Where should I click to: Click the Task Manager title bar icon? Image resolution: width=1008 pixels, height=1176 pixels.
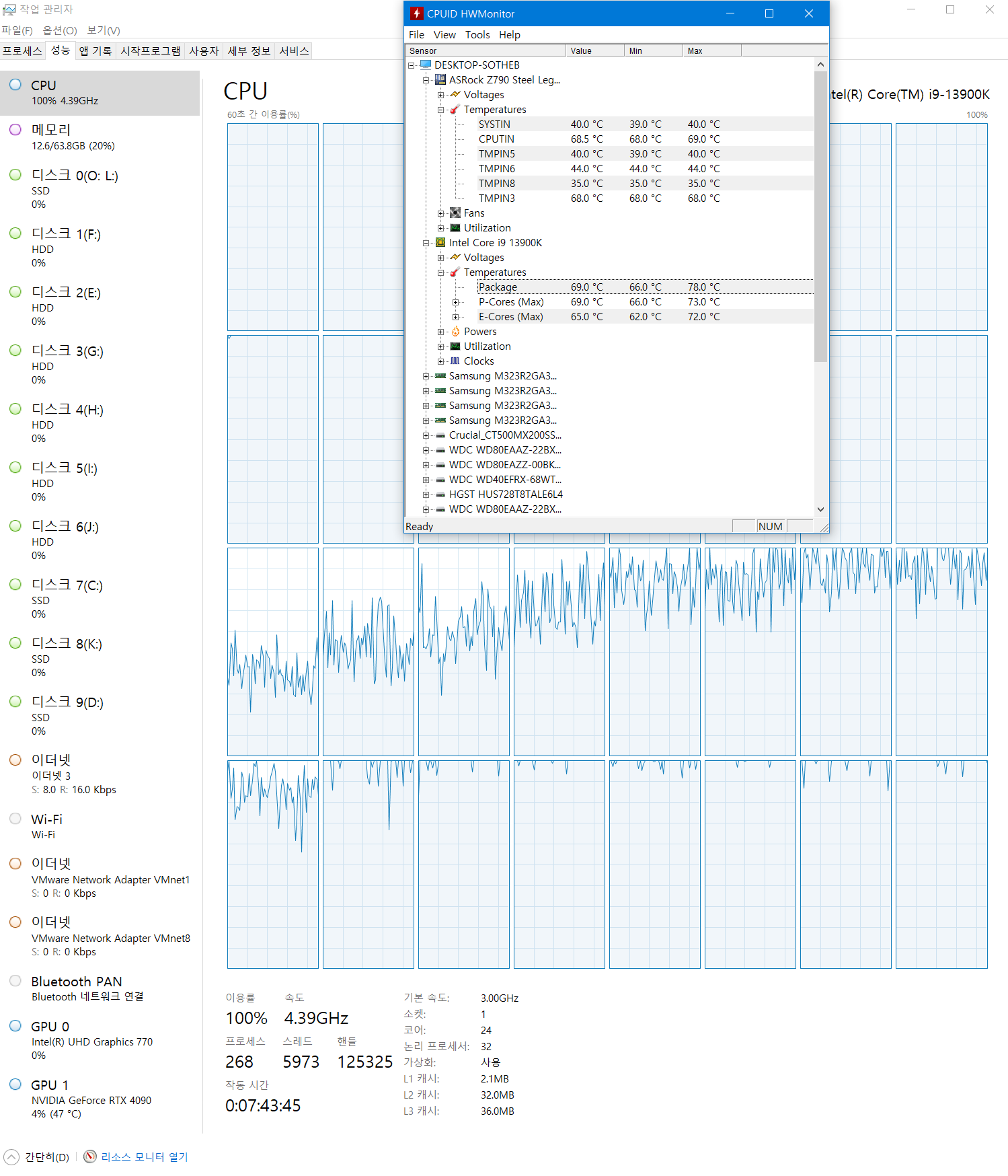coord(9,9)
